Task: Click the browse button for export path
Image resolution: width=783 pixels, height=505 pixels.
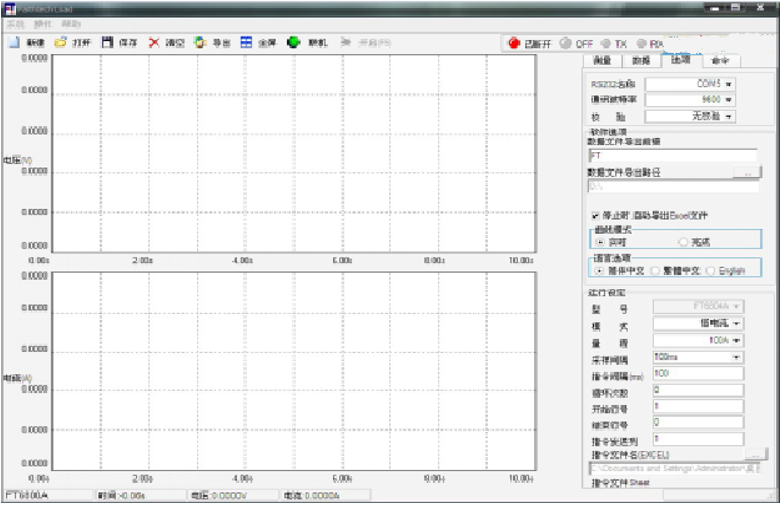Action: [x=745, y=173]
